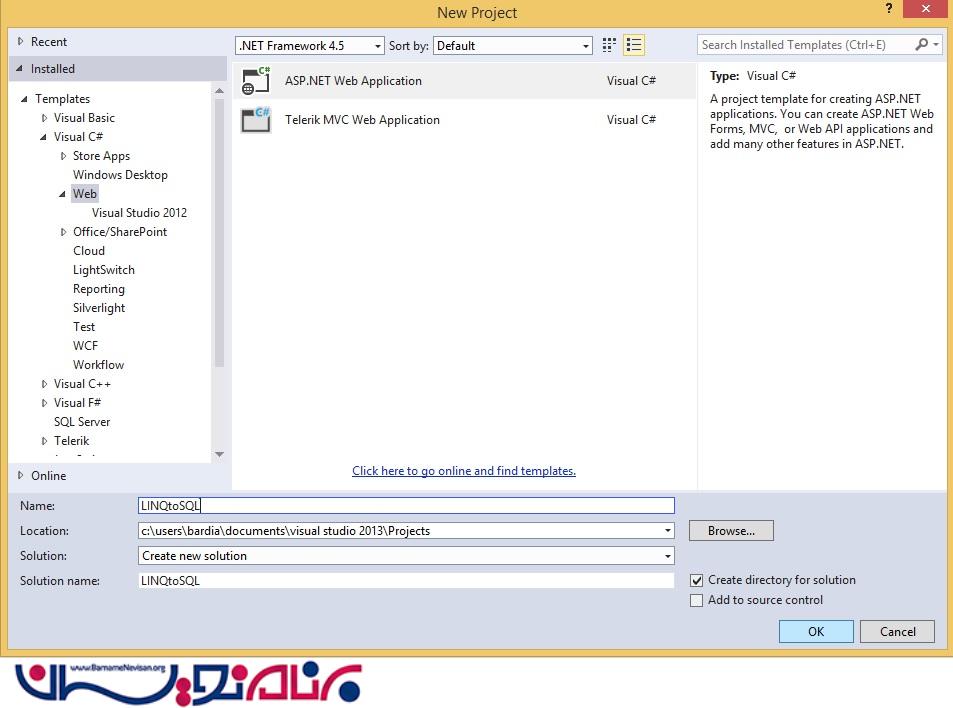Viewport: 953px width, 708px height.
Task: Expand the Online section
Action: pyautogui.click(x=21, y=476)
